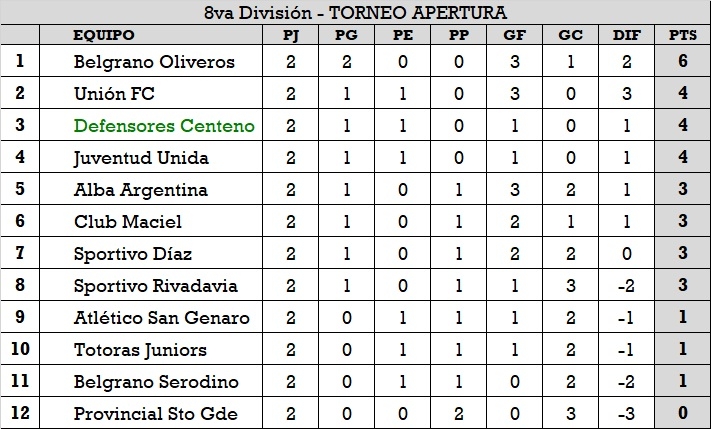Select the Club Maciel team cell
Screen dimensions: 711x429
[151, 221]
